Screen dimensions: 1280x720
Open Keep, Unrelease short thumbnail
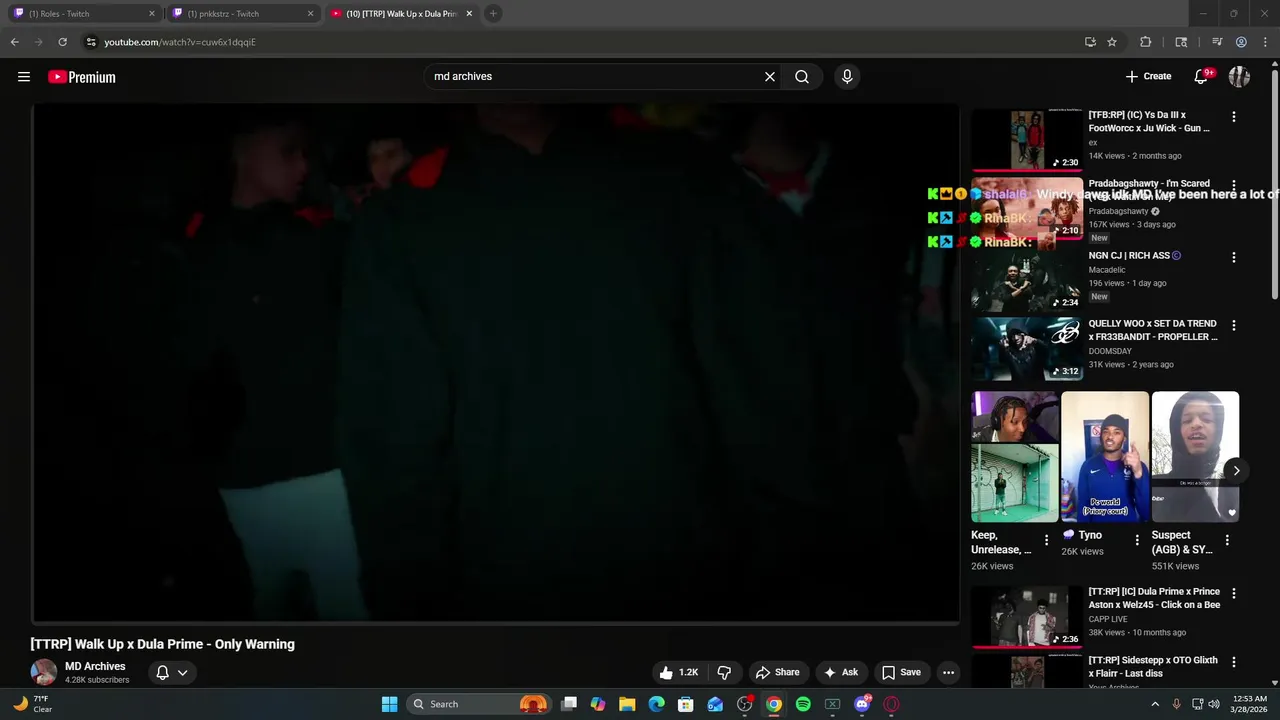[x=1014, y=457]
